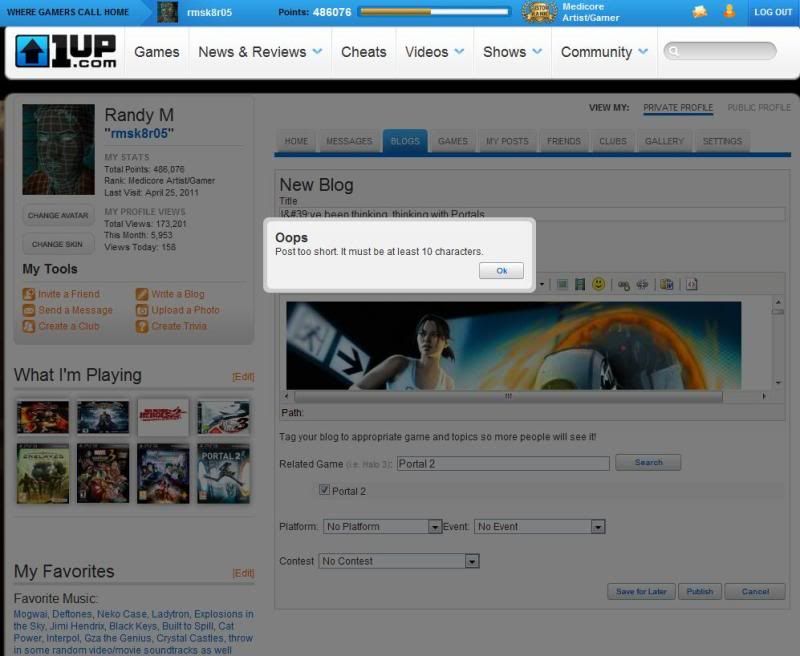Open the Friends tab

tap(564, 141)
